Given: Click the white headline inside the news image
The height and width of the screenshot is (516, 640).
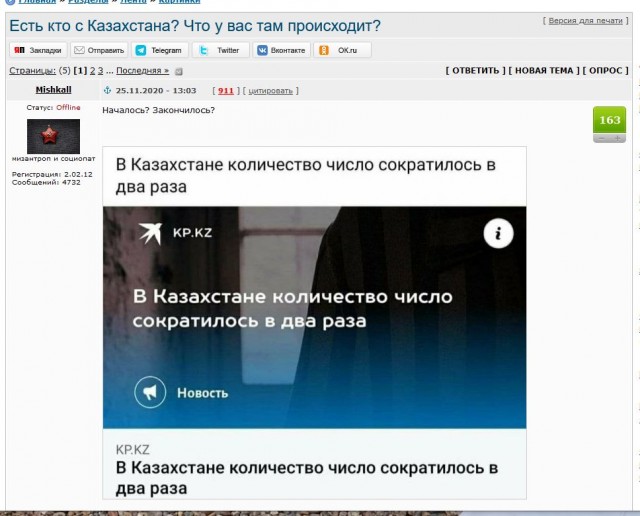Looking at the screenshot, I should click(293, 309).
